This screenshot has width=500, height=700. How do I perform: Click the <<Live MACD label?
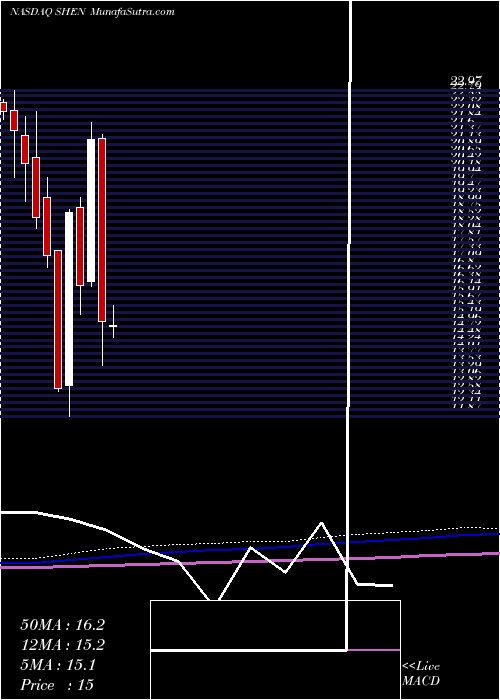421,674
